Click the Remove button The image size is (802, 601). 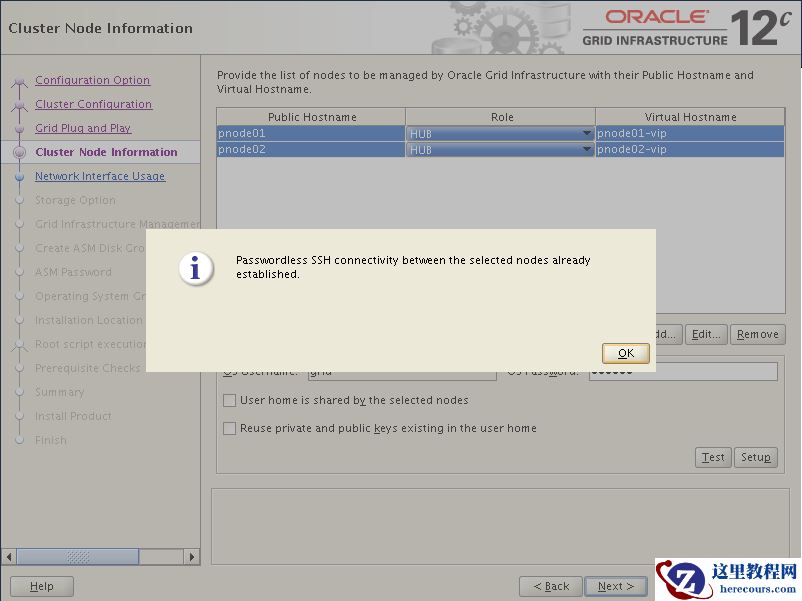758,335
